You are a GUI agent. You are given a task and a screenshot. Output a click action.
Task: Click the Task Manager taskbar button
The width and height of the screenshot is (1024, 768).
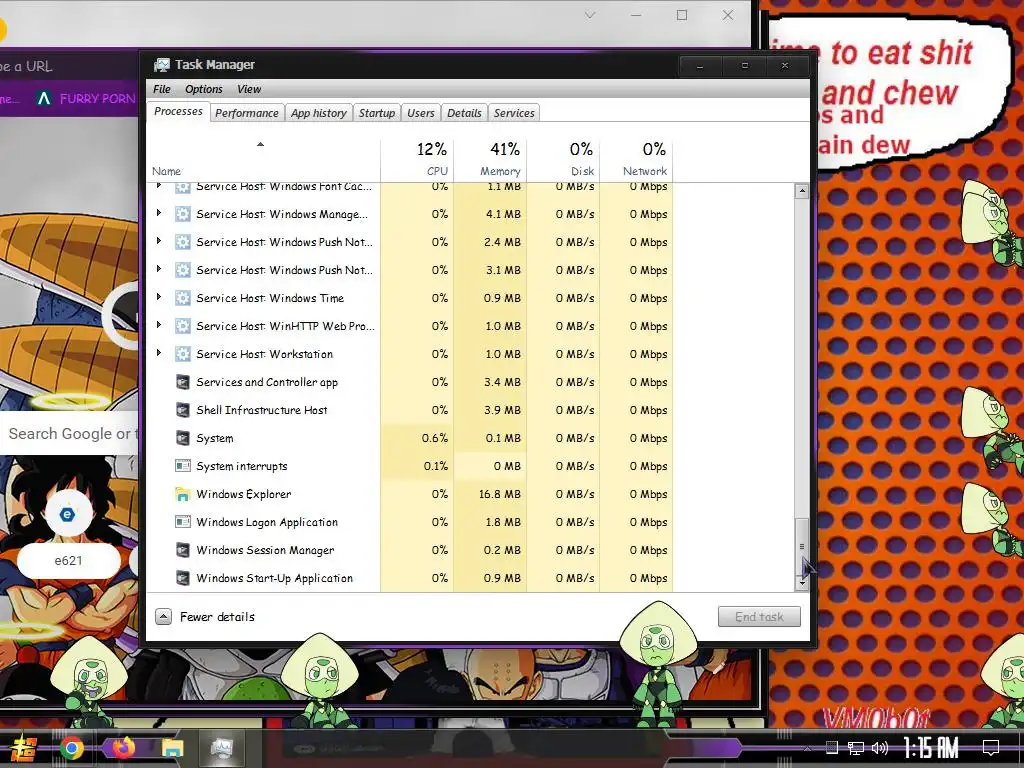tap(222, 748)
